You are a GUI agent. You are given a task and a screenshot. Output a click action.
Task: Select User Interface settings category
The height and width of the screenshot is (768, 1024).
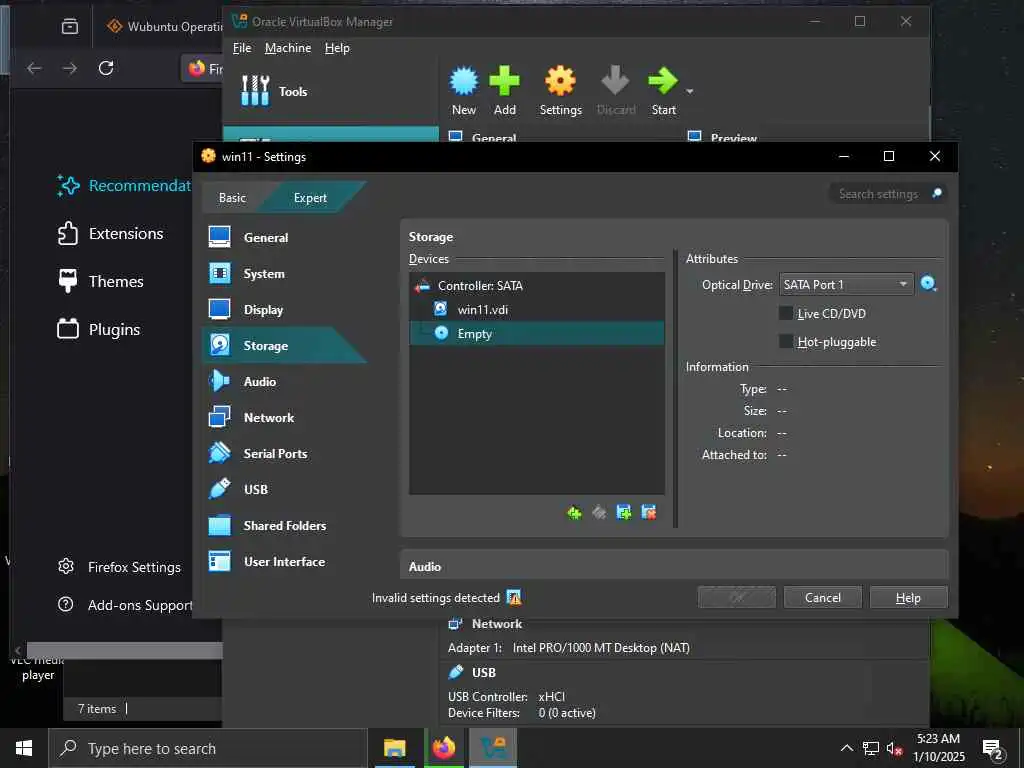pyautogui.click(x=283, y=561)
